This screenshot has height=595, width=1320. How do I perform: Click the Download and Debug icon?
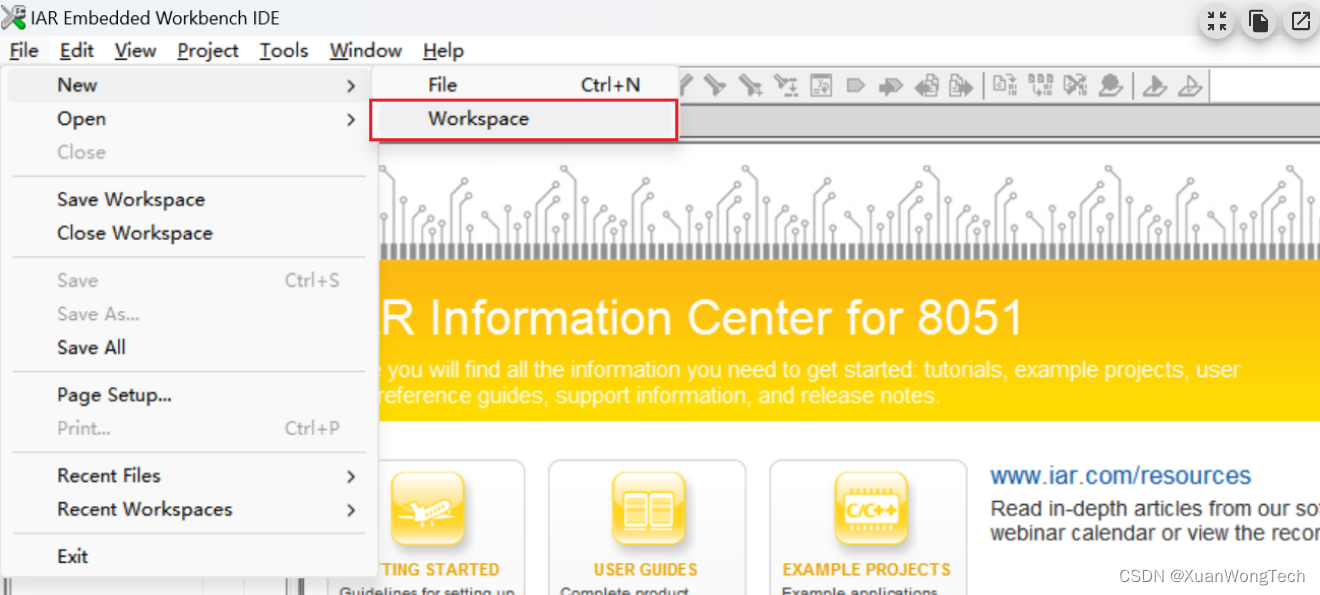tap(1155, 86)
